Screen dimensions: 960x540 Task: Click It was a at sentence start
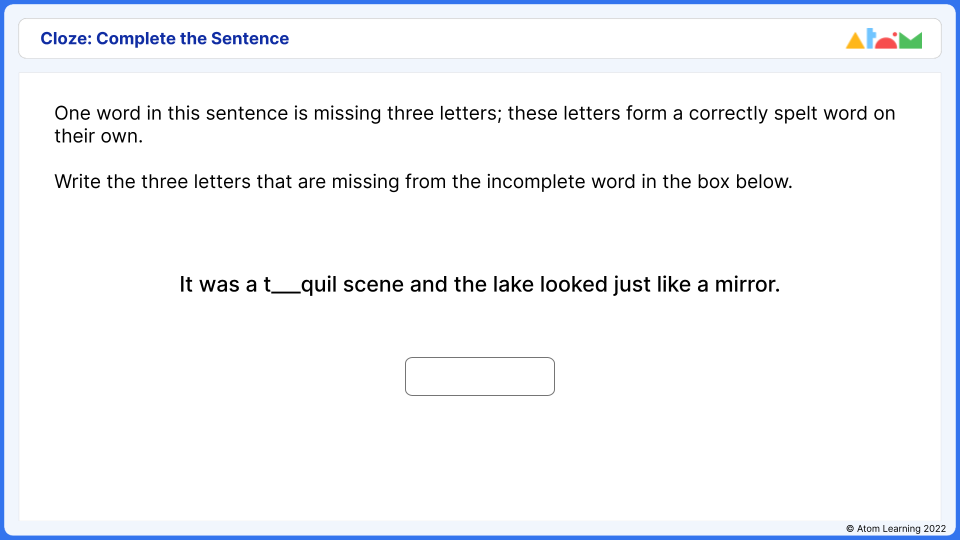(x=219, y=285)
